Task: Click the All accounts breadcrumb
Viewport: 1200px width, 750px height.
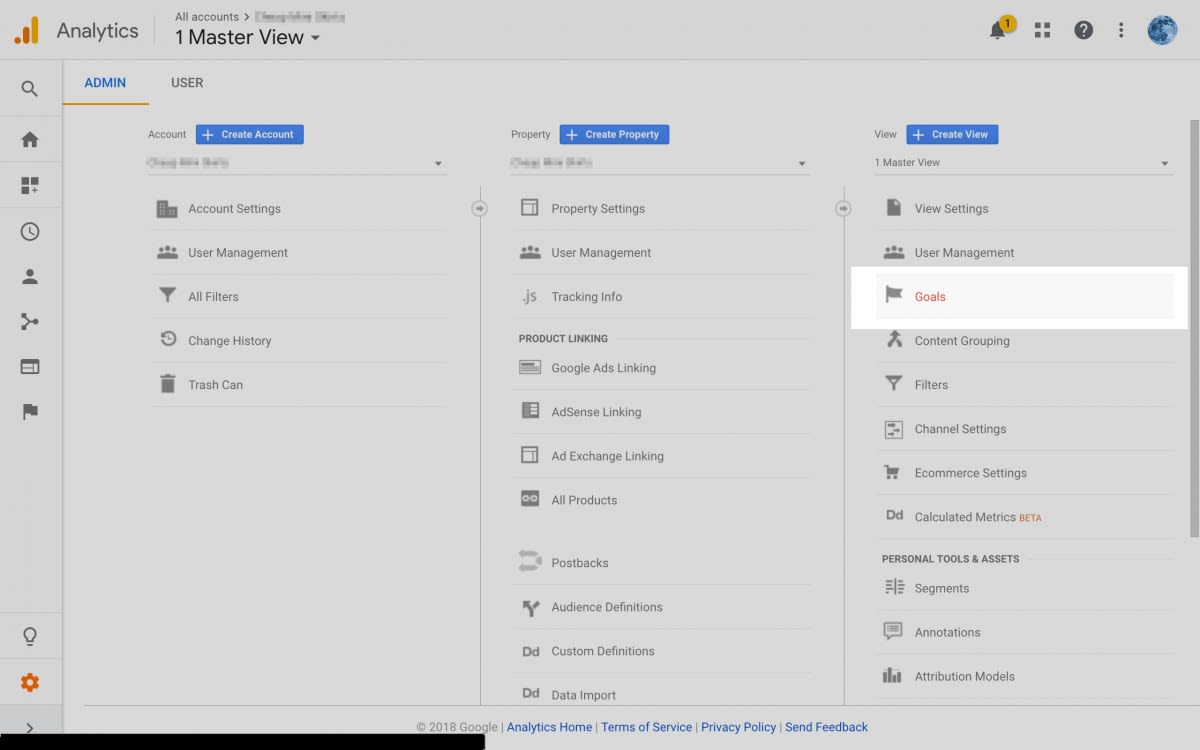Action: click(207, 16)
